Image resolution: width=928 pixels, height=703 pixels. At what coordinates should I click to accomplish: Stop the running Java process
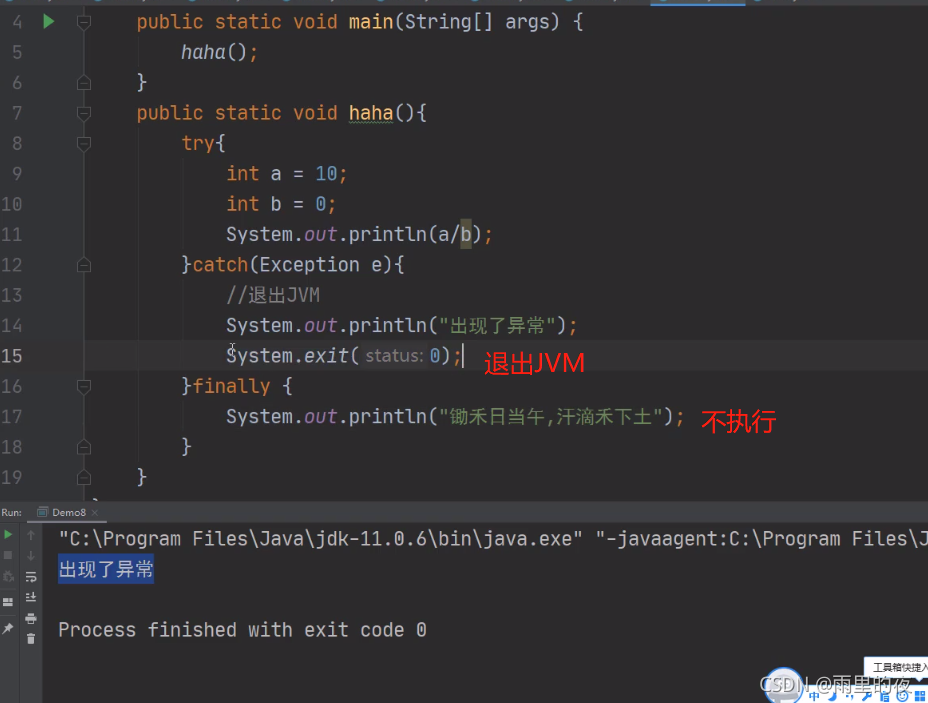tap(8, 554)
